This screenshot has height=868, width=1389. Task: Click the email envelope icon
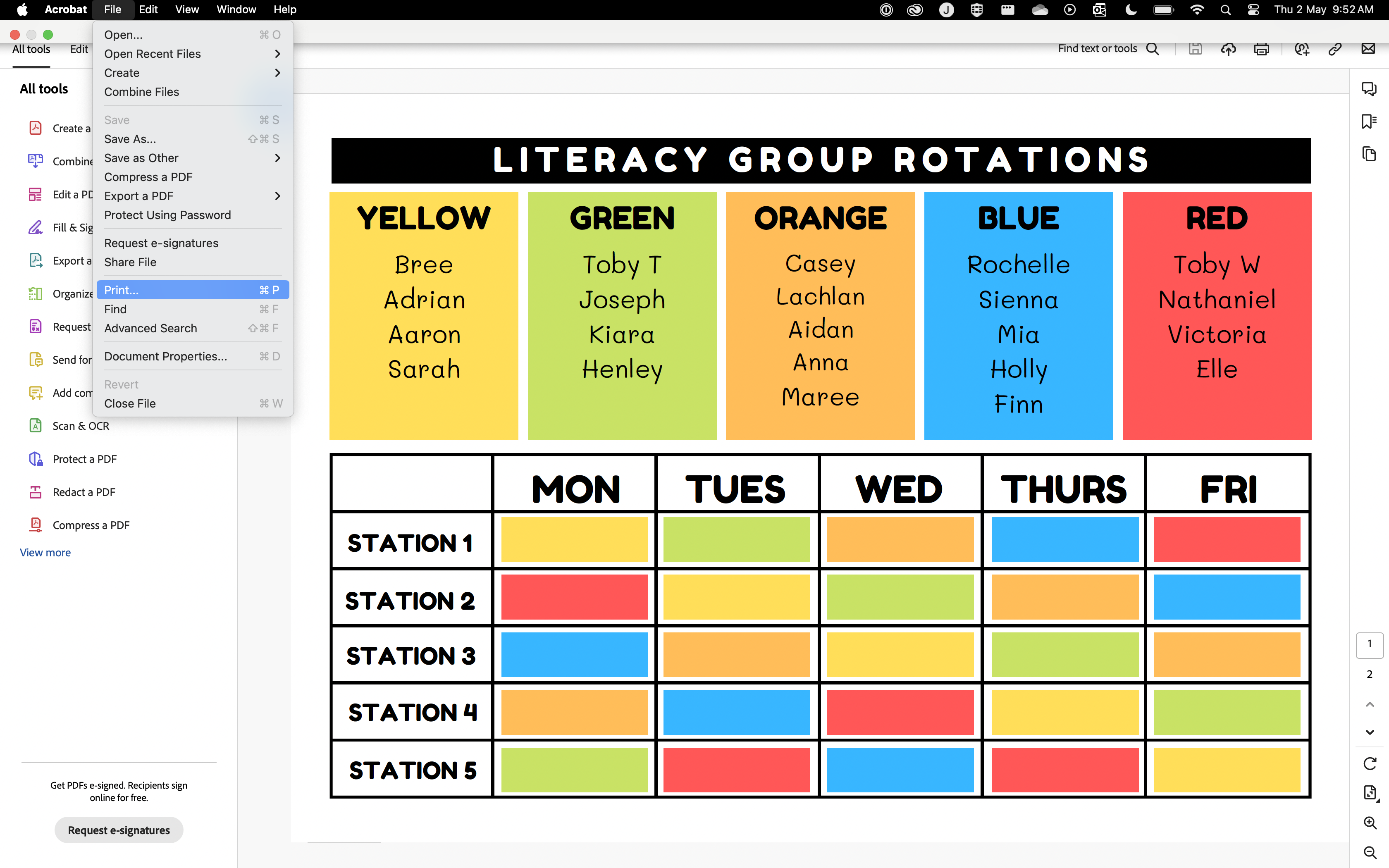click(x=1368, y=49)
